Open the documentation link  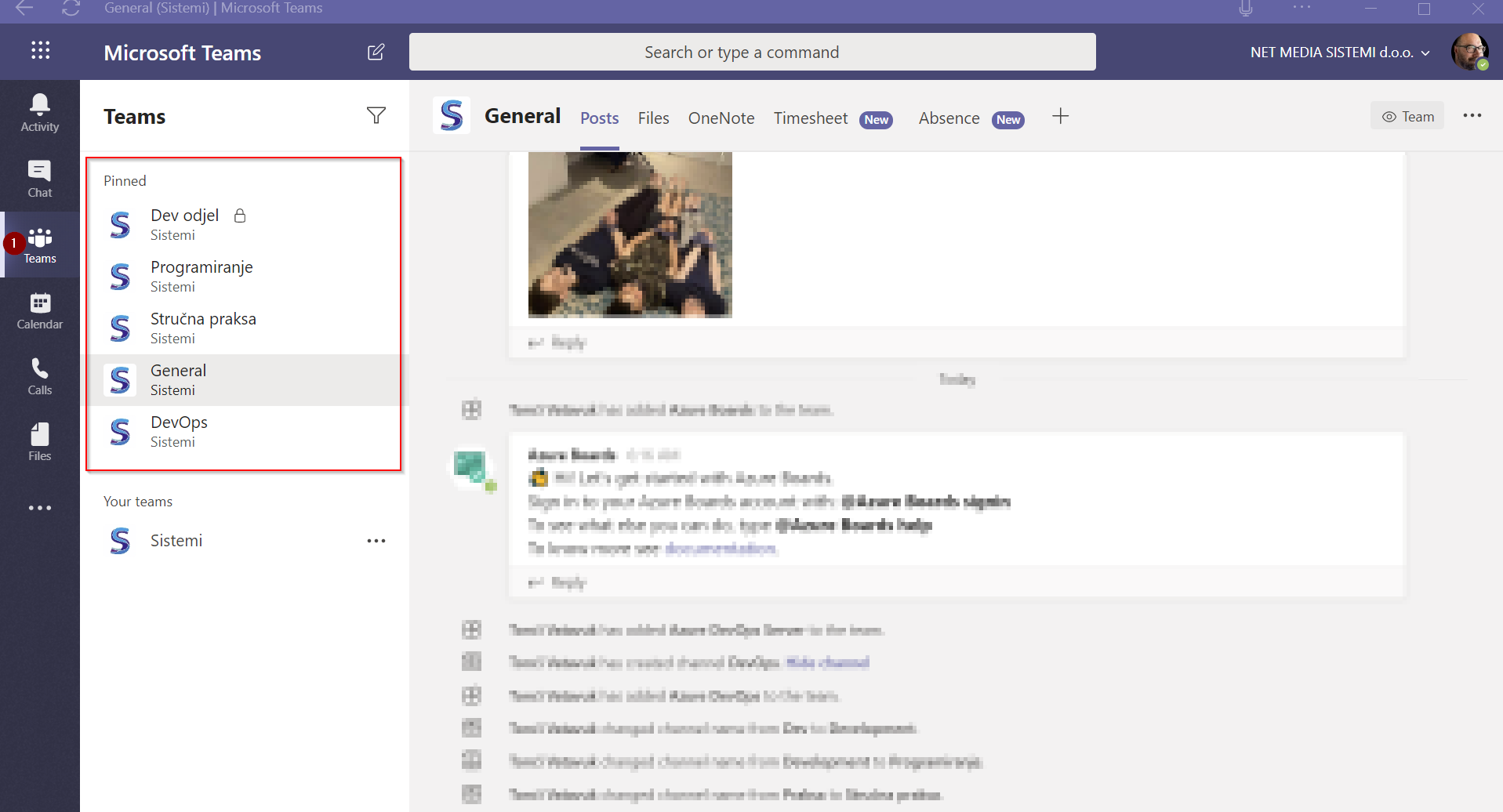[x=721, y=549]
